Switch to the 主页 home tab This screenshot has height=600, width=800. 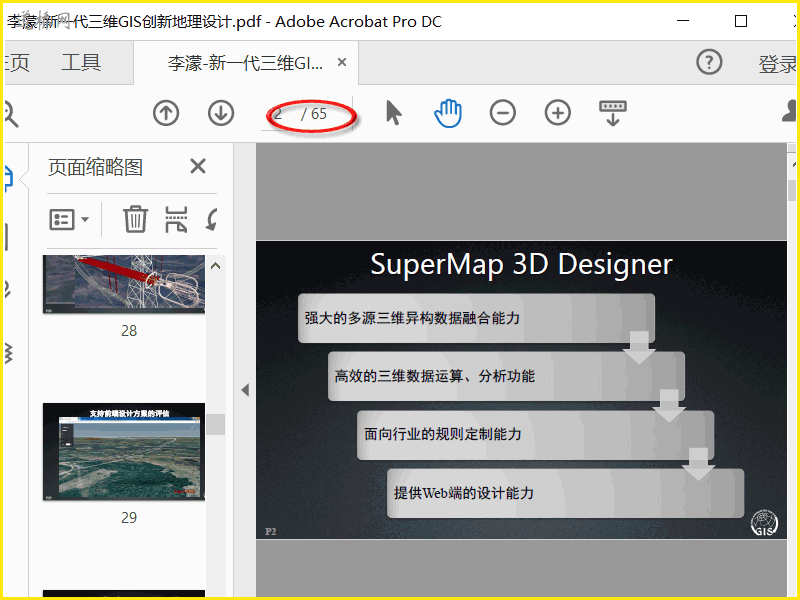[17, 62]
